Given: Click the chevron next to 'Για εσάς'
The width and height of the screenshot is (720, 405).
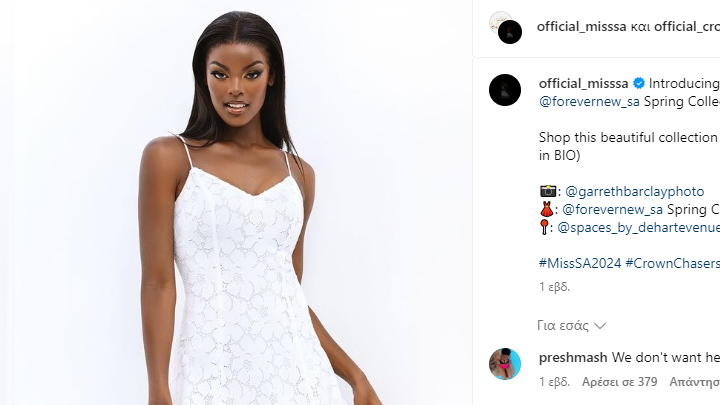Looking at the screenshot, I should 600,326.
